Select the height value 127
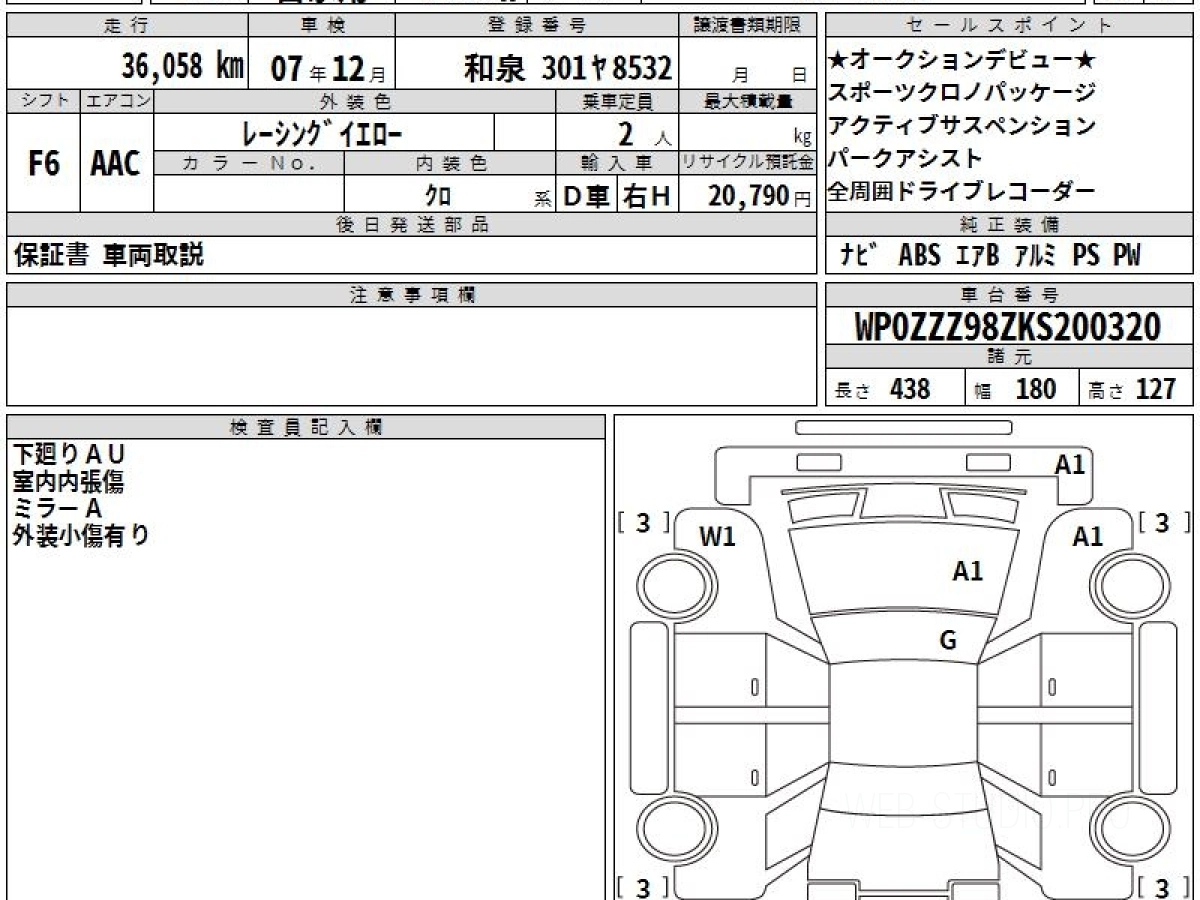 (x=1155, y=389)
